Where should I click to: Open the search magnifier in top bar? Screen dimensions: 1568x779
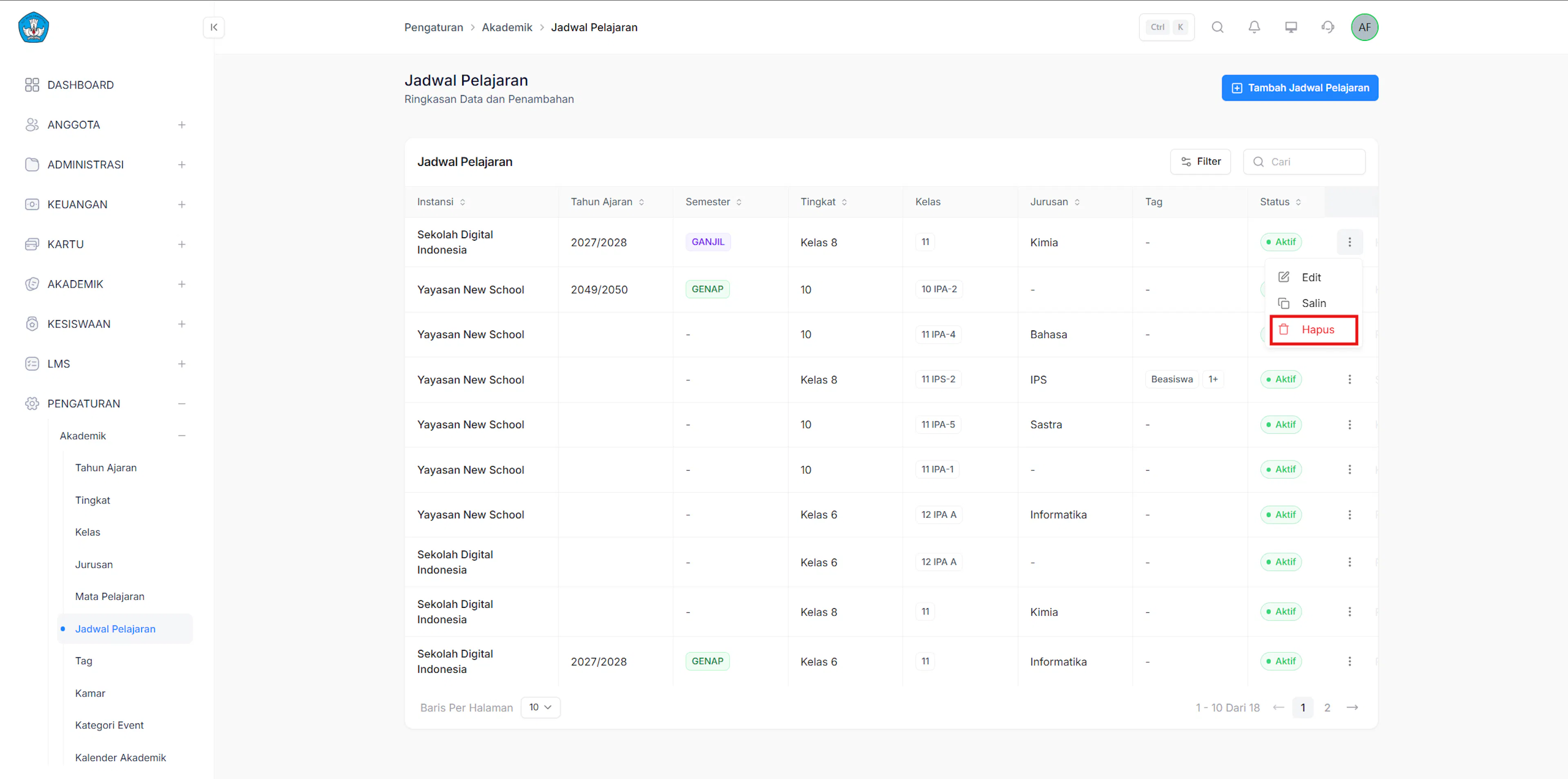tap(1217, 27)
